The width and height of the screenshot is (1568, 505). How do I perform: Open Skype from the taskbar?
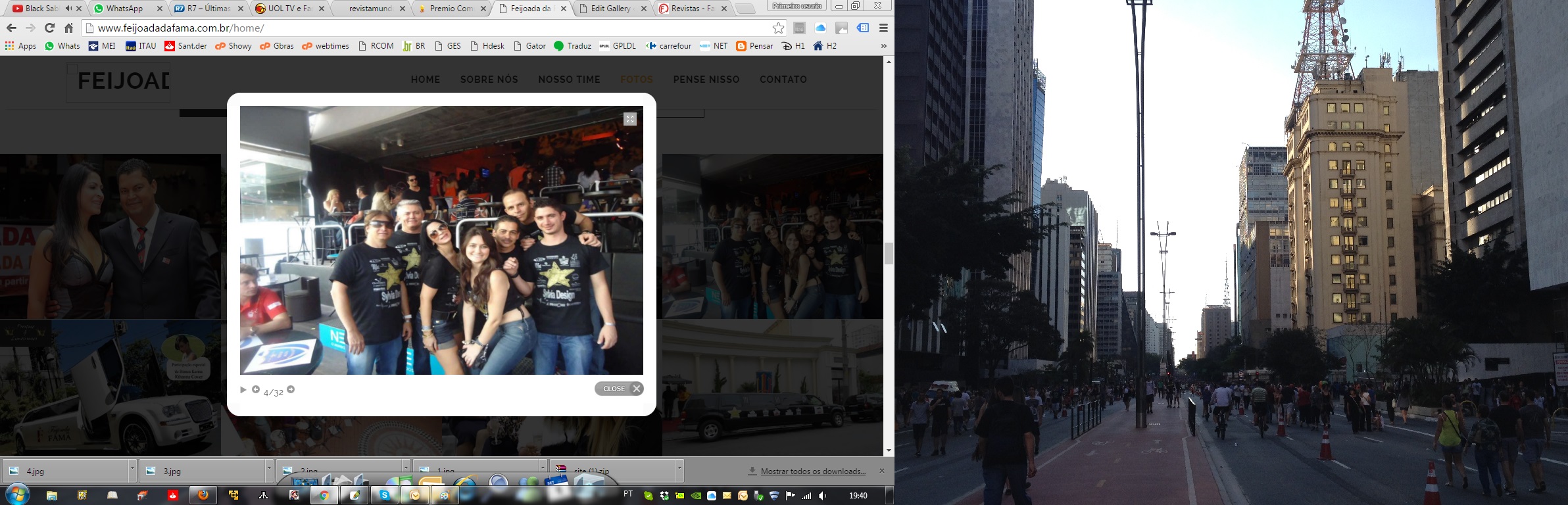385,495
